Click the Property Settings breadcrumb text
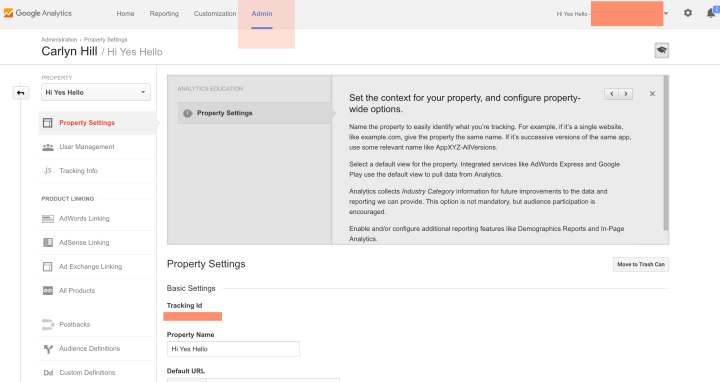The height and width of the screenshot is (382, 720). tap(105, 39)
